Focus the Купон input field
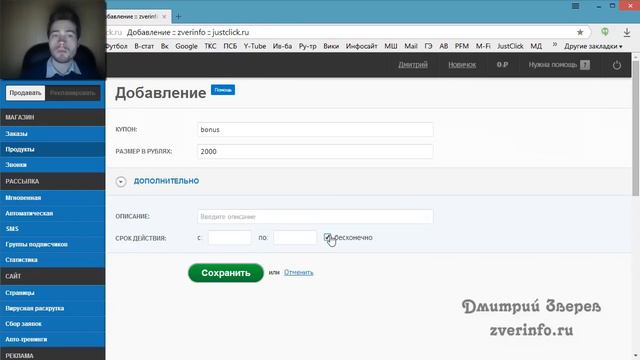The height and width of the screenshot is (360, 640). [315, 129]
